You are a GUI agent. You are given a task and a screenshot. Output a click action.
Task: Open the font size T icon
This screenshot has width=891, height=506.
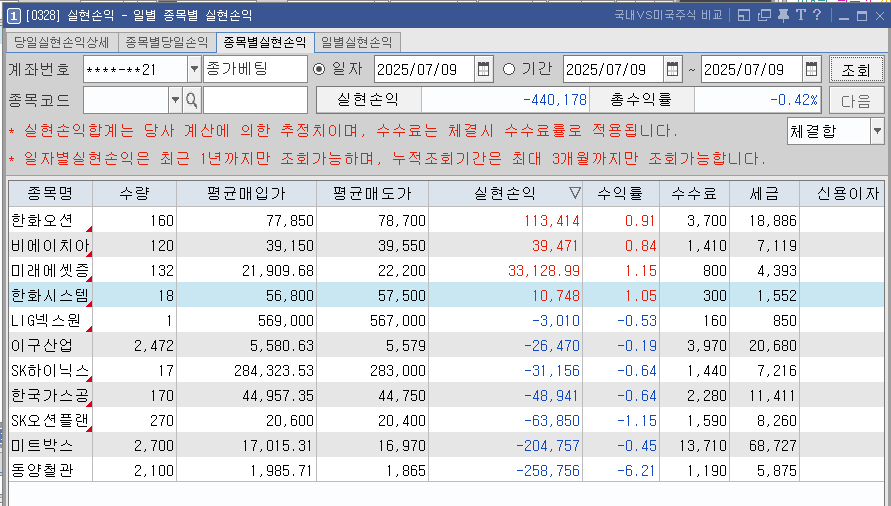(800, 15)
